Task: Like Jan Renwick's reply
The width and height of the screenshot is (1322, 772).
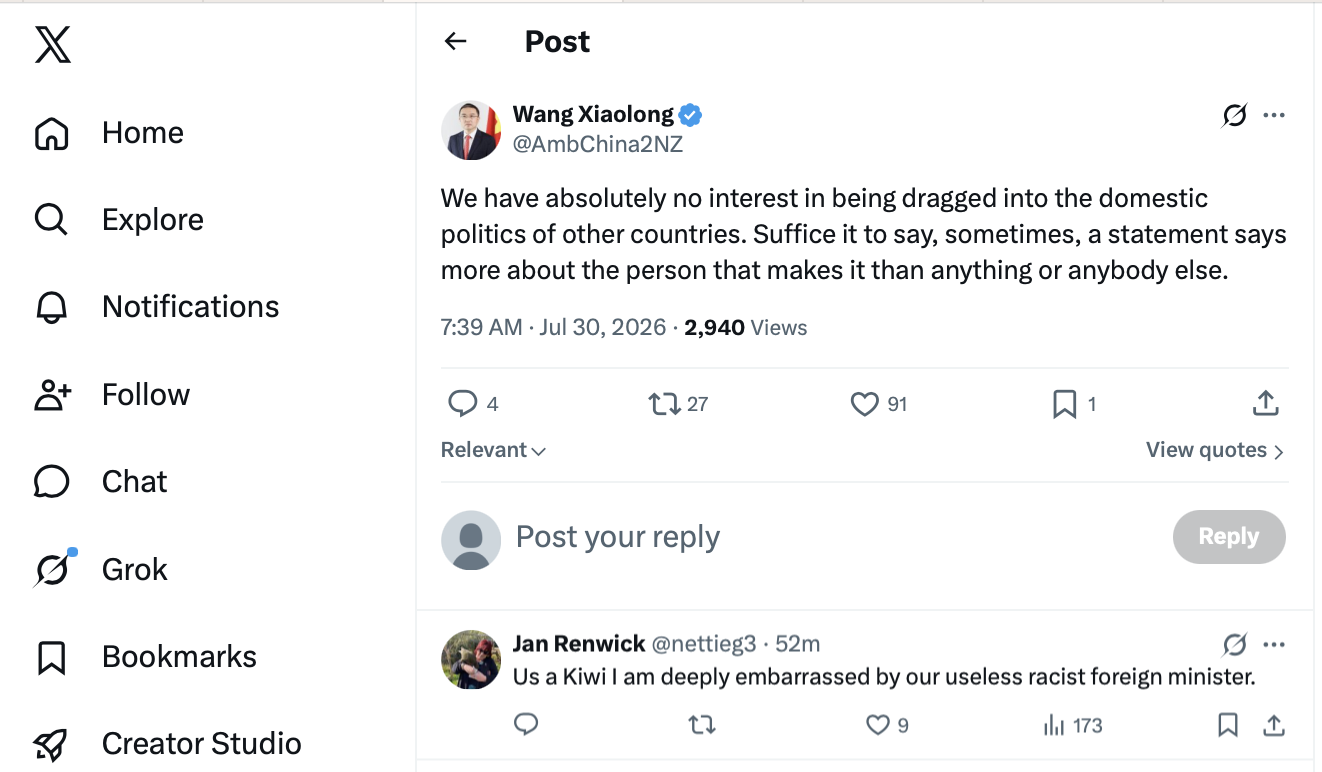Action: click(877, 725)
